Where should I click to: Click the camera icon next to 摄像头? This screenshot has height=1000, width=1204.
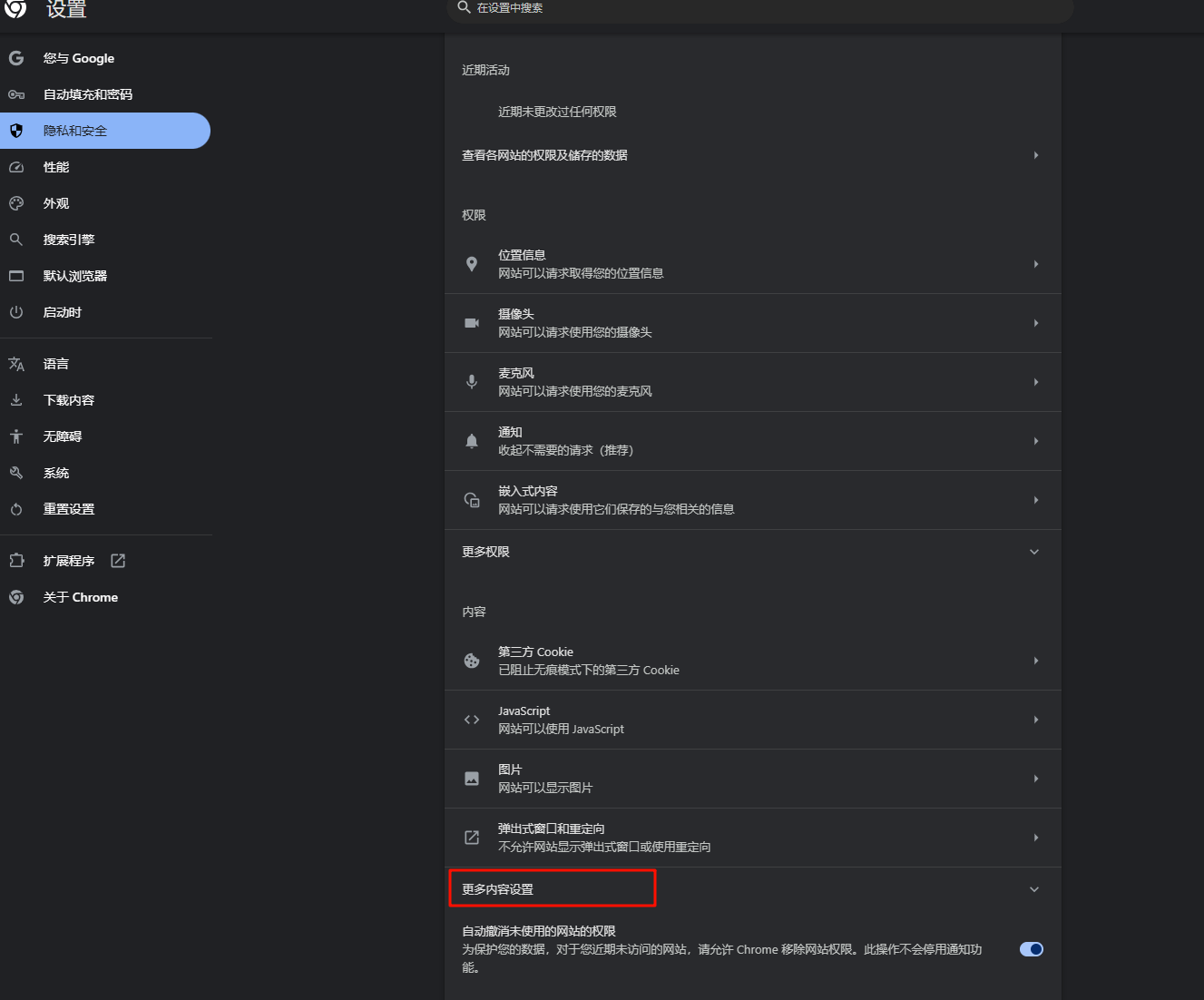[472, 323]
